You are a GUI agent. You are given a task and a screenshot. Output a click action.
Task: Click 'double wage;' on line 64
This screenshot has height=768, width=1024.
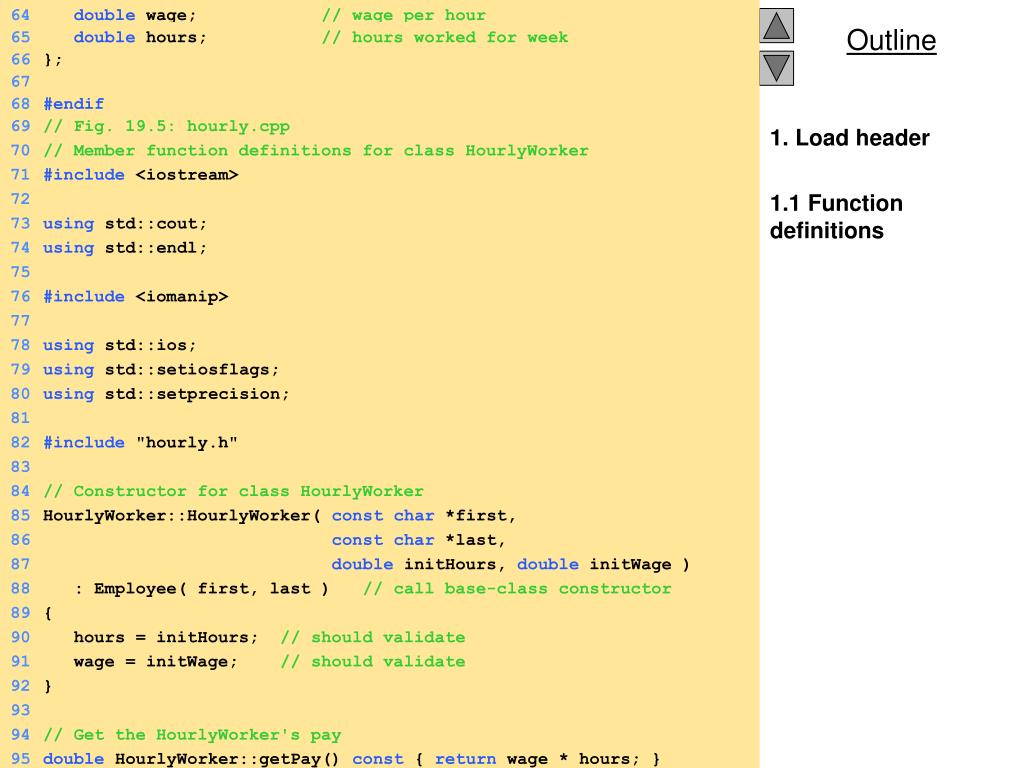point(135,15)
